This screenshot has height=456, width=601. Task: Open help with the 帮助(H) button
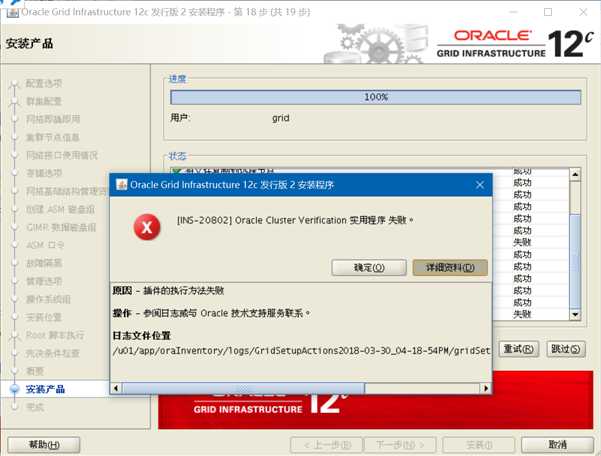click(x=44, y=445)
